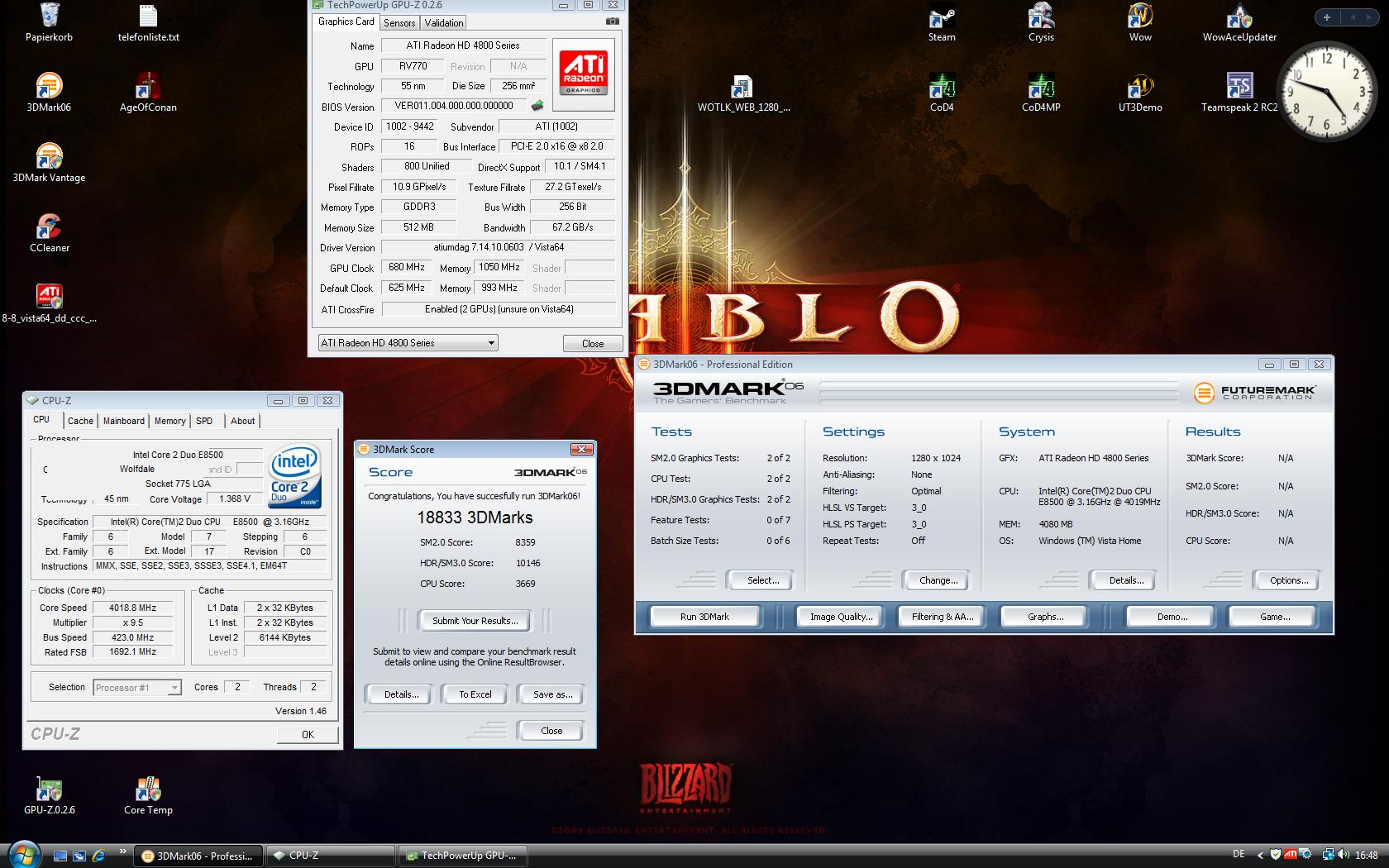
Task: Select the 3DMark Vantage desktop shortcut
Action: 49,162
